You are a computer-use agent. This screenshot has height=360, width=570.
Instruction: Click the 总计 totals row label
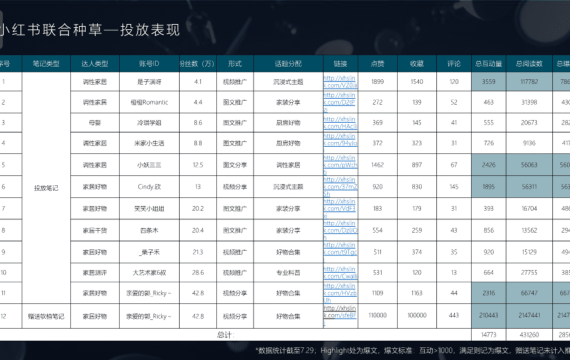pyautogui.click(x=225, y=335)
